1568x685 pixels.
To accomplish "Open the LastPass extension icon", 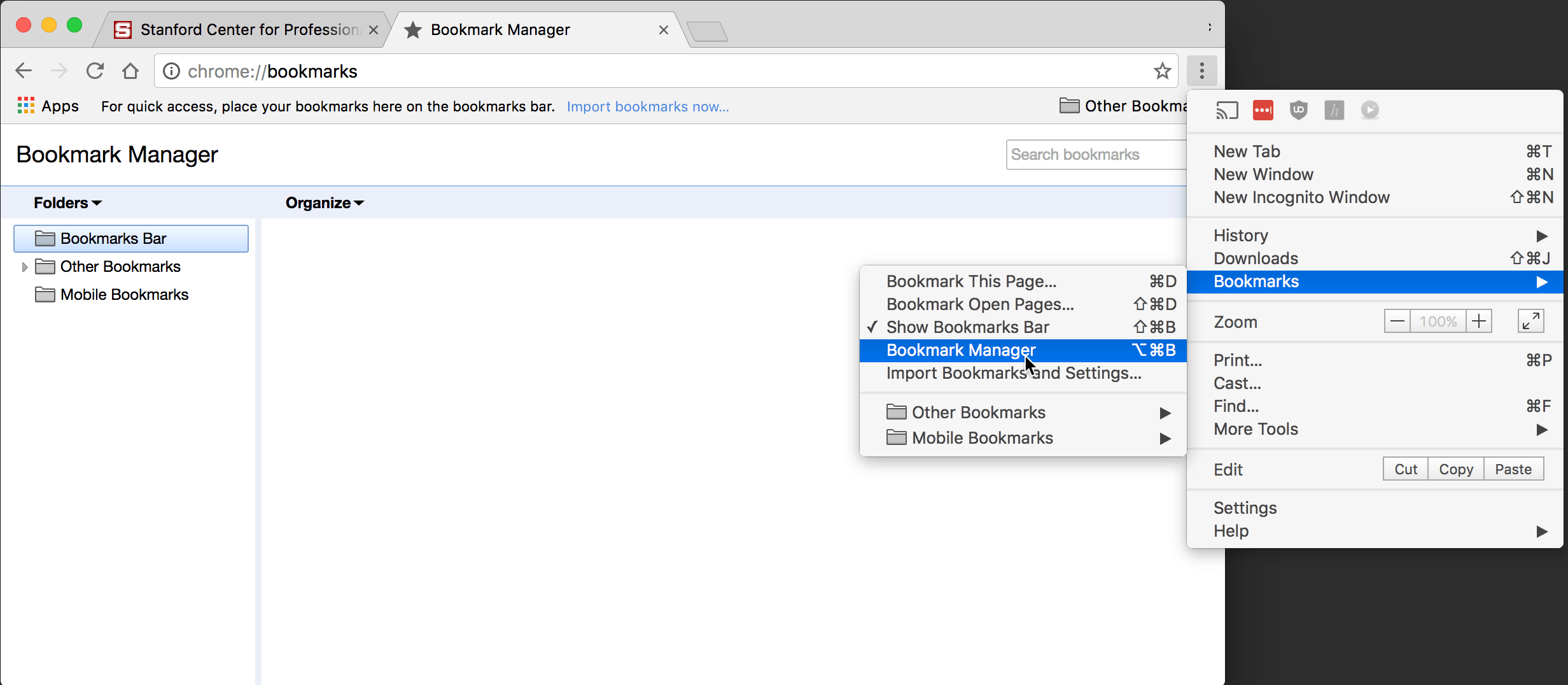I will [1263, 110].
